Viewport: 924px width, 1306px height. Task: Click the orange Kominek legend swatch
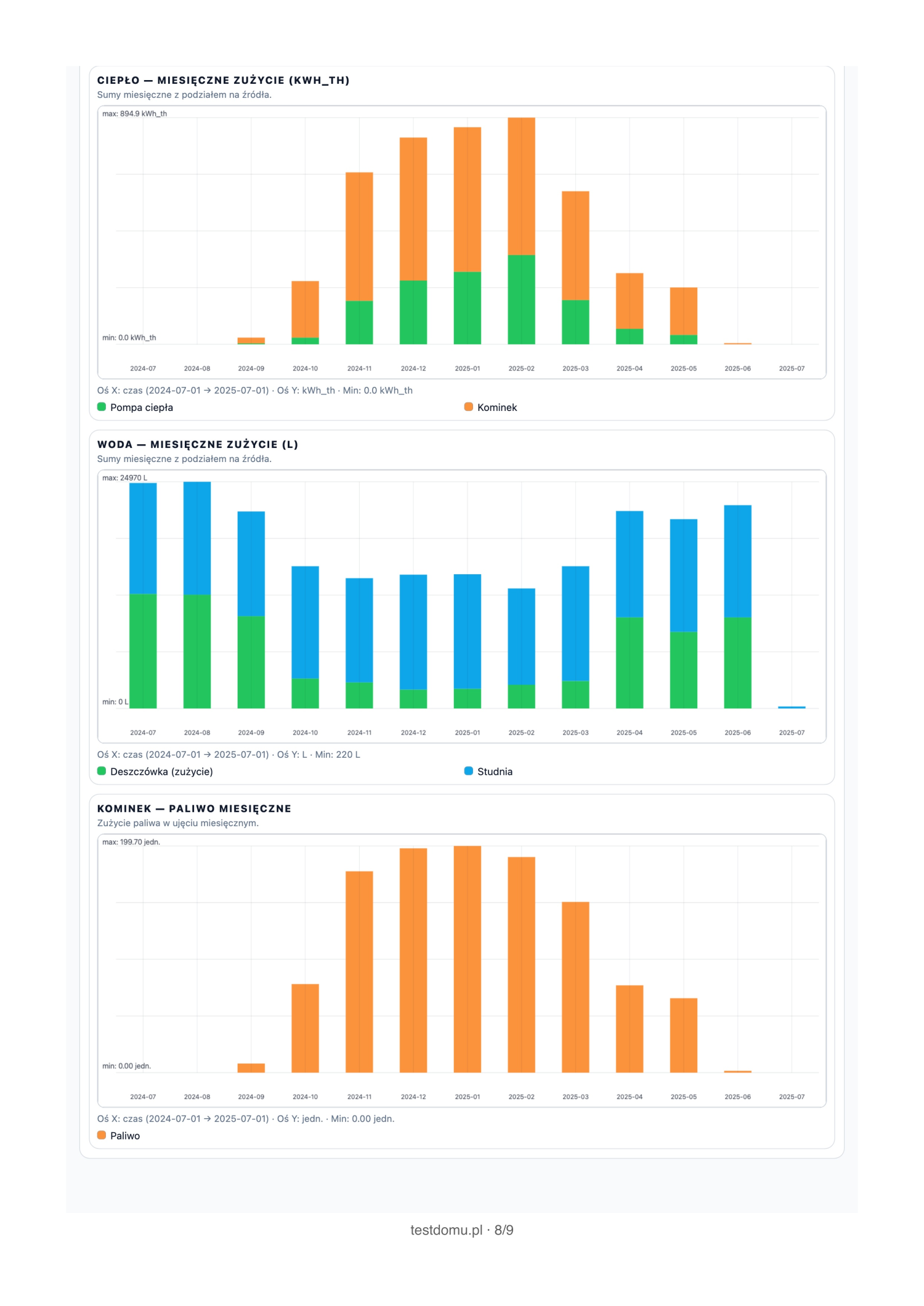[x=468, y=407]
